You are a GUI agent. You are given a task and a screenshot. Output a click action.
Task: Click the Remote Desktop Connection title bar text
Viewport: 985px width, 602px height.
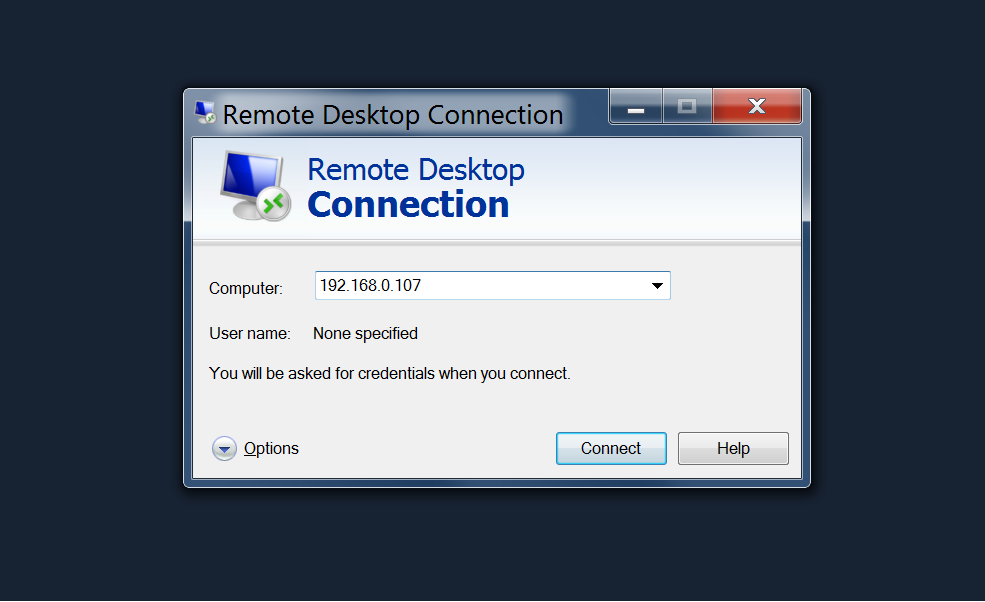point(393,115)
